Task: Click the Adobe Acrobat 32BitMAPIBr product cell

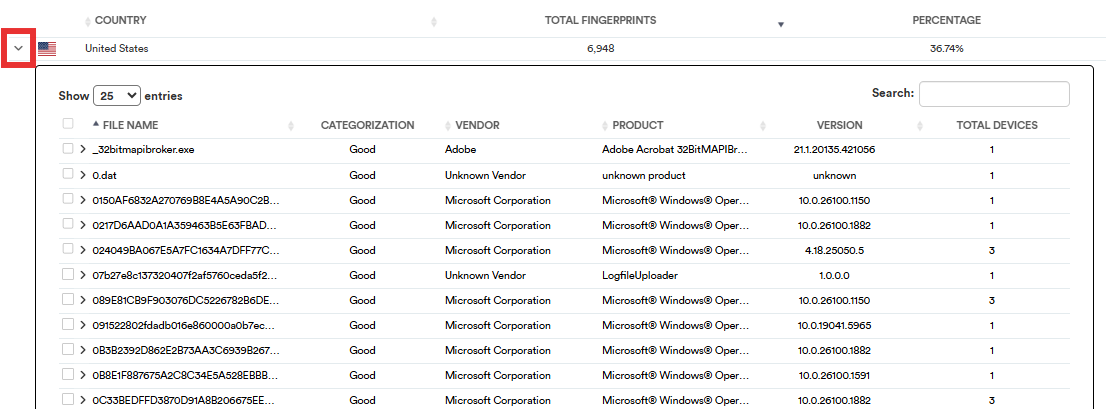Action: tap(676, 150)
